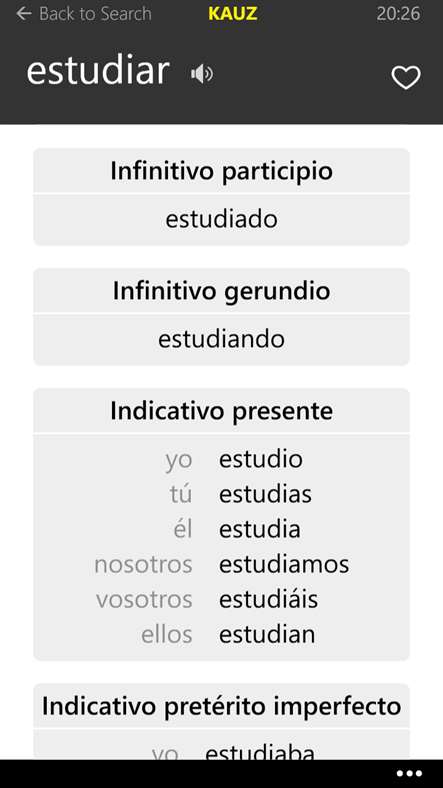The height and width of the screenshot is (788, 443).
Task: Select the Infinitivo participio header
Action: point(222,171)
